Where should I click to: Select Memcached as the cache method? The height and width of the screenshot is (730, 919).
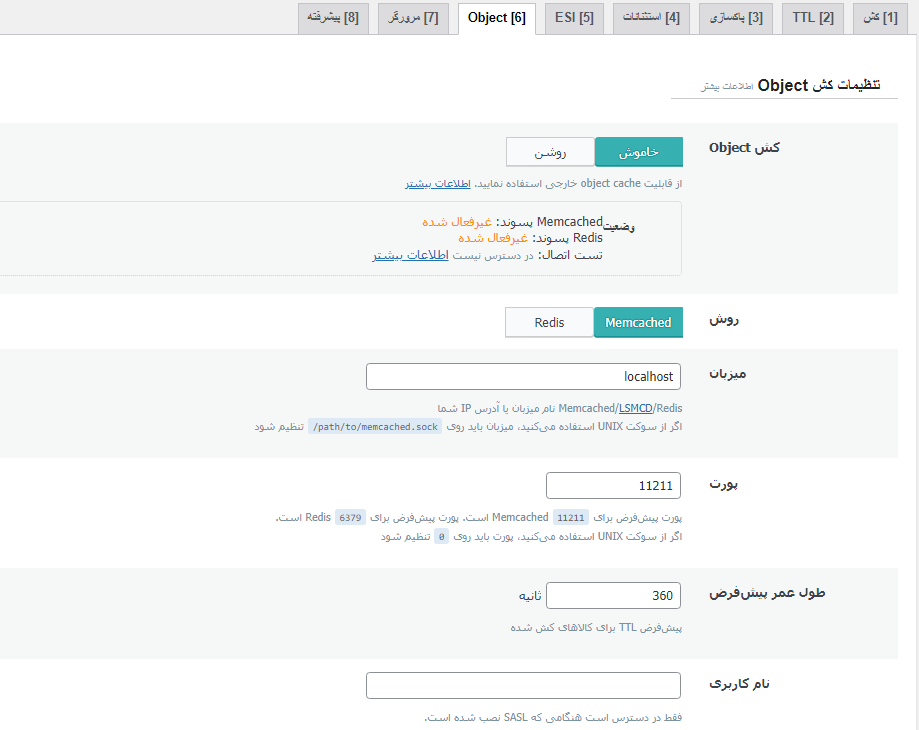click(638, 322)
